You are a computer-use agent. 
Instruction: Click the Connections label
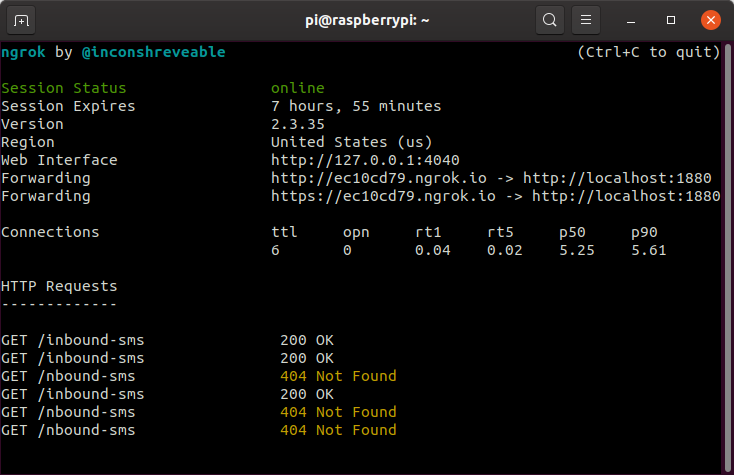(50, 232)
